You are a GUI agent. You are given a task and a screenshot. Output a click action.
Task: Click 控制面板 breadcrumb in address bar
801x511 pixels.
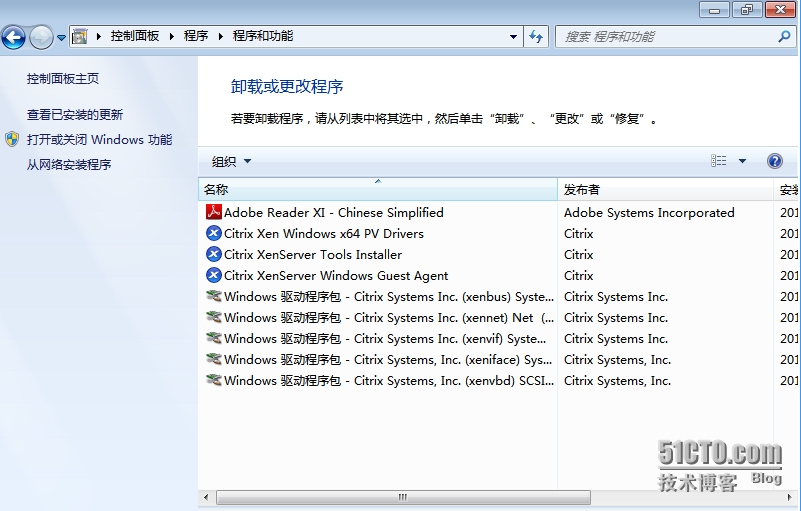pyautogui.click(x=135, y=36)
